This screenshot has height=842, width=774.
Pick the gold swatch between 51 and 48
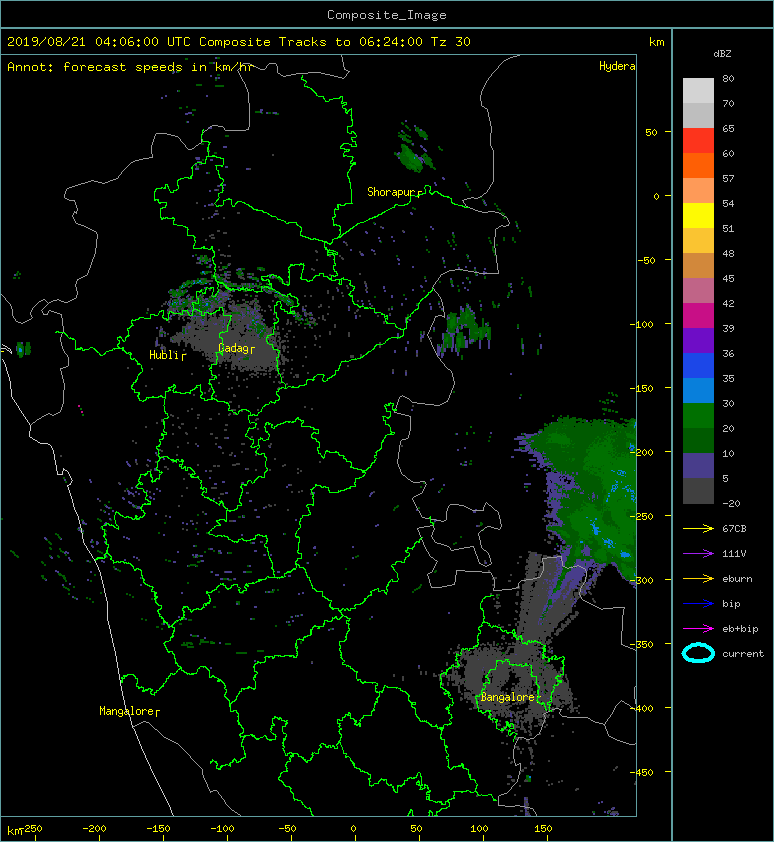698,241
